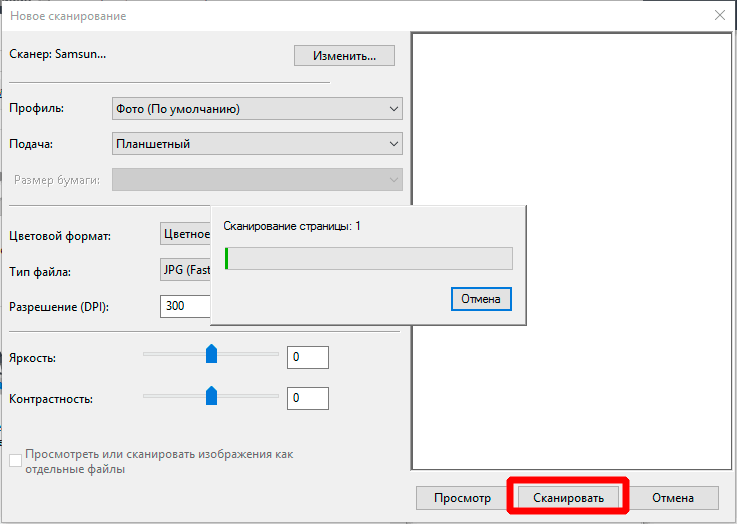Toggle the separate files scanning checkbox
The height and width of the screenshot is (524, 737).
(x=15, y=461)
